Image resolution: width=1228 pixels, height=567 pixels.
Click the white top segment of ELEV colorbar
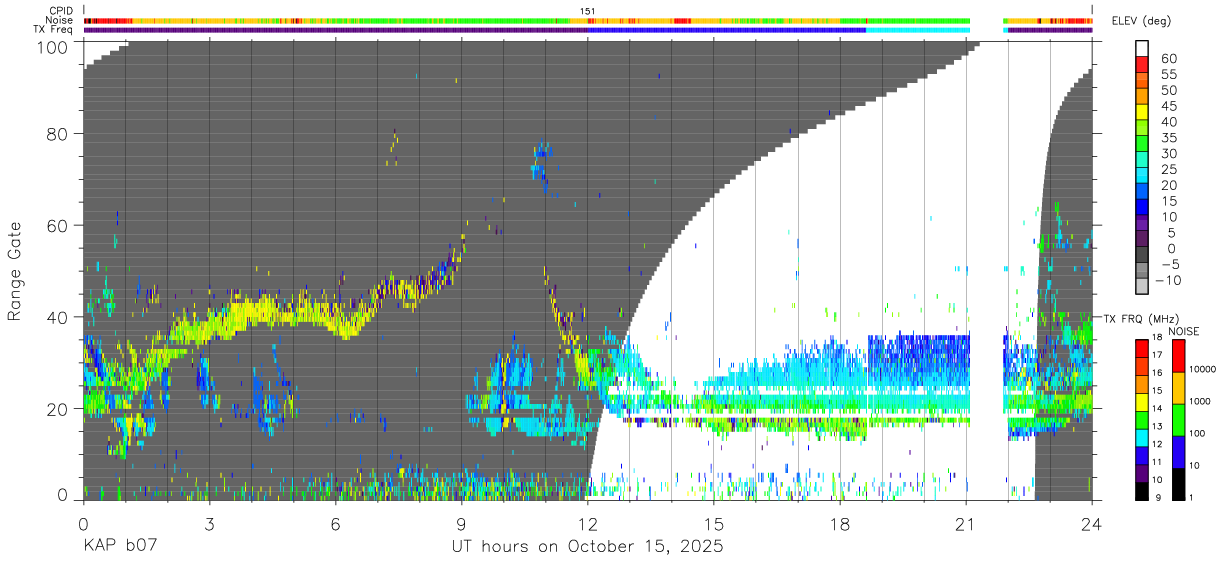coord(1143,48)
